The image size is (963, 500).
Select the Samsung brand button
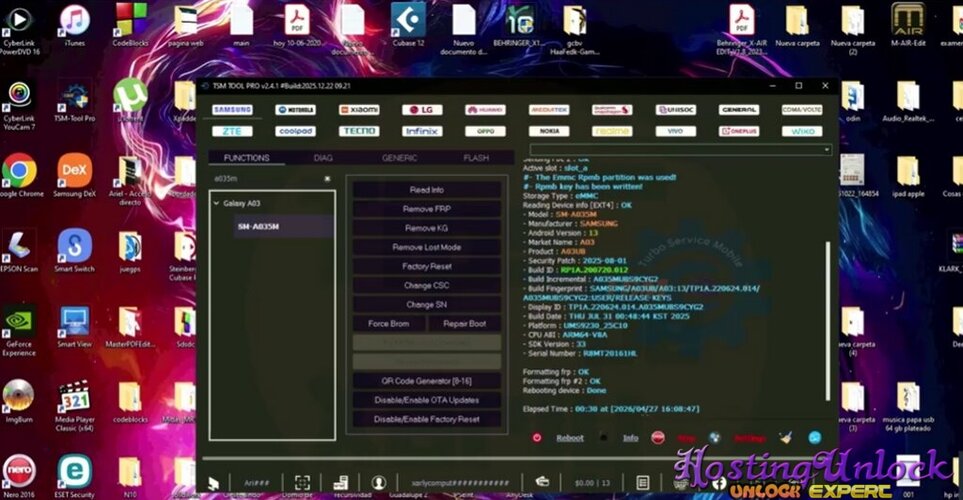232,110
